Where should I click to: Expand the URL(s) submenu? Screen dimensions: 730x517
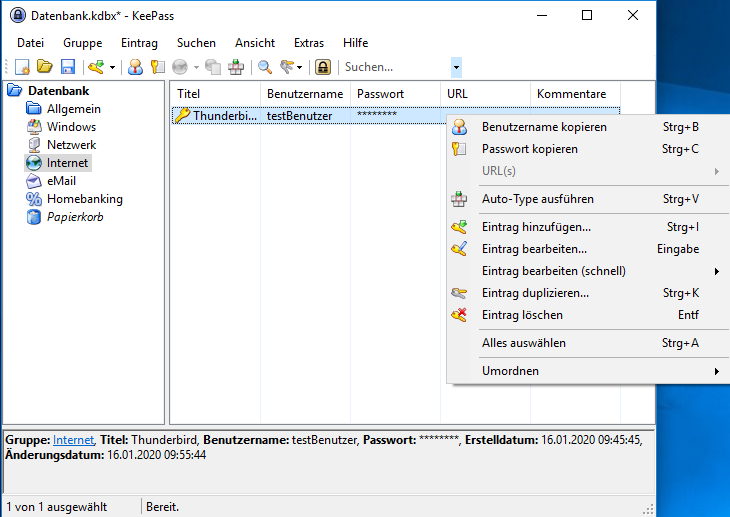589,171
